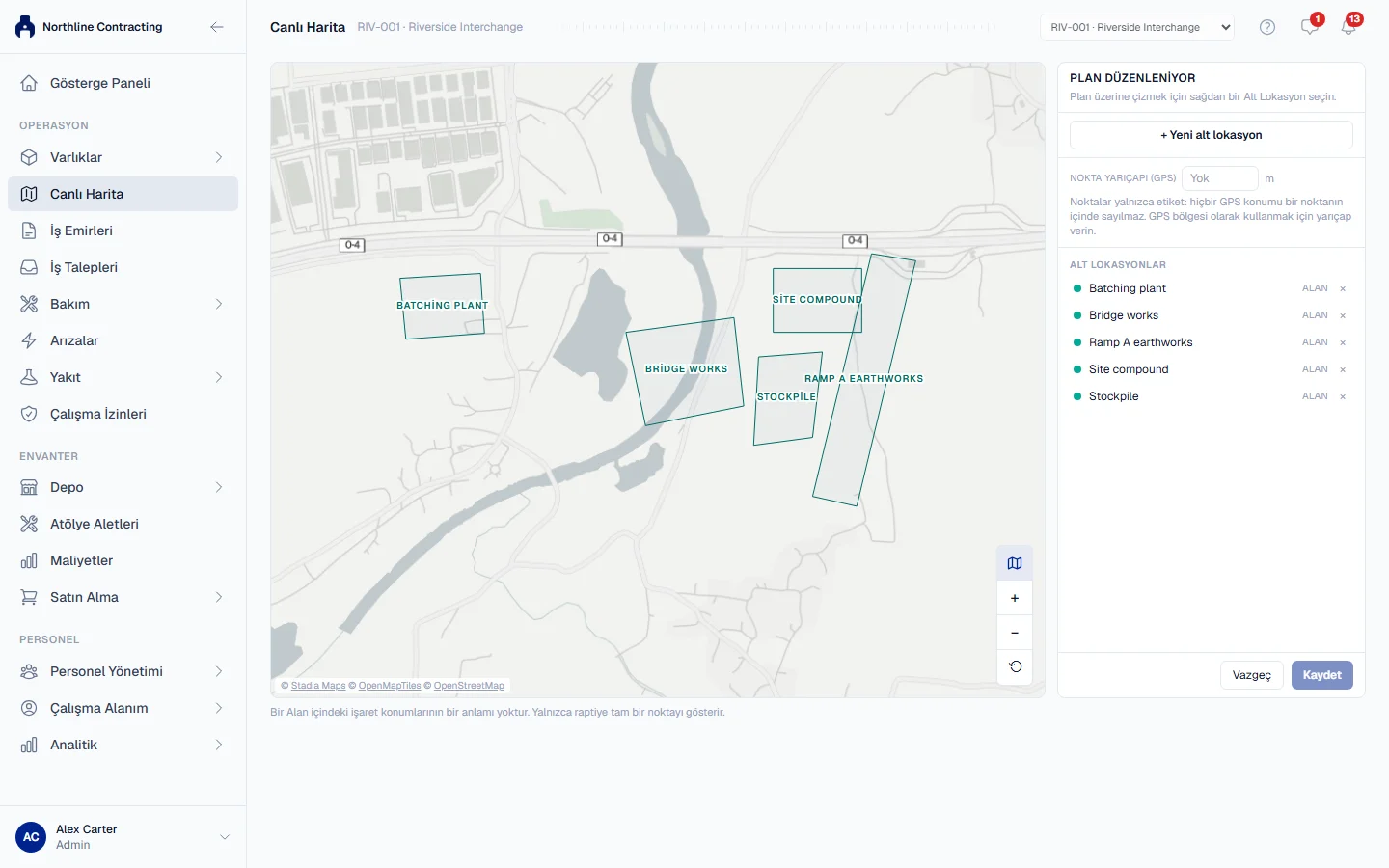Delete the Ramp A earthworks sub-location
1389x868 pixels.
coord(1343,342)
